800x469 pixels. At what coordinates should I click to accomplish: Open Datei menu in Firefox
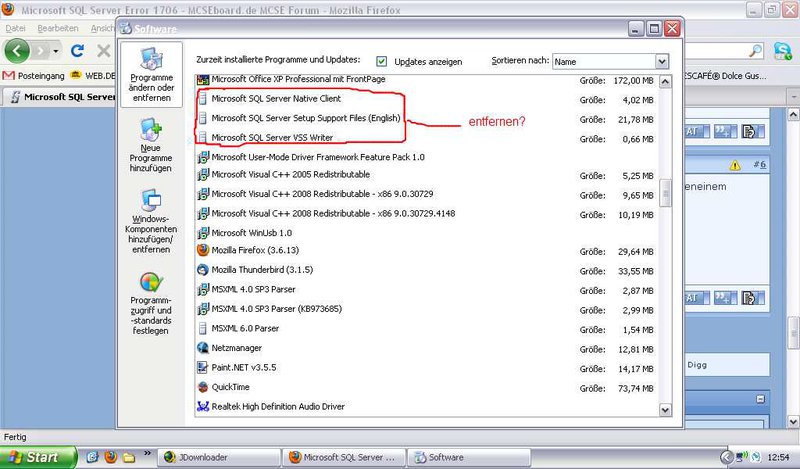coord(15,28)
